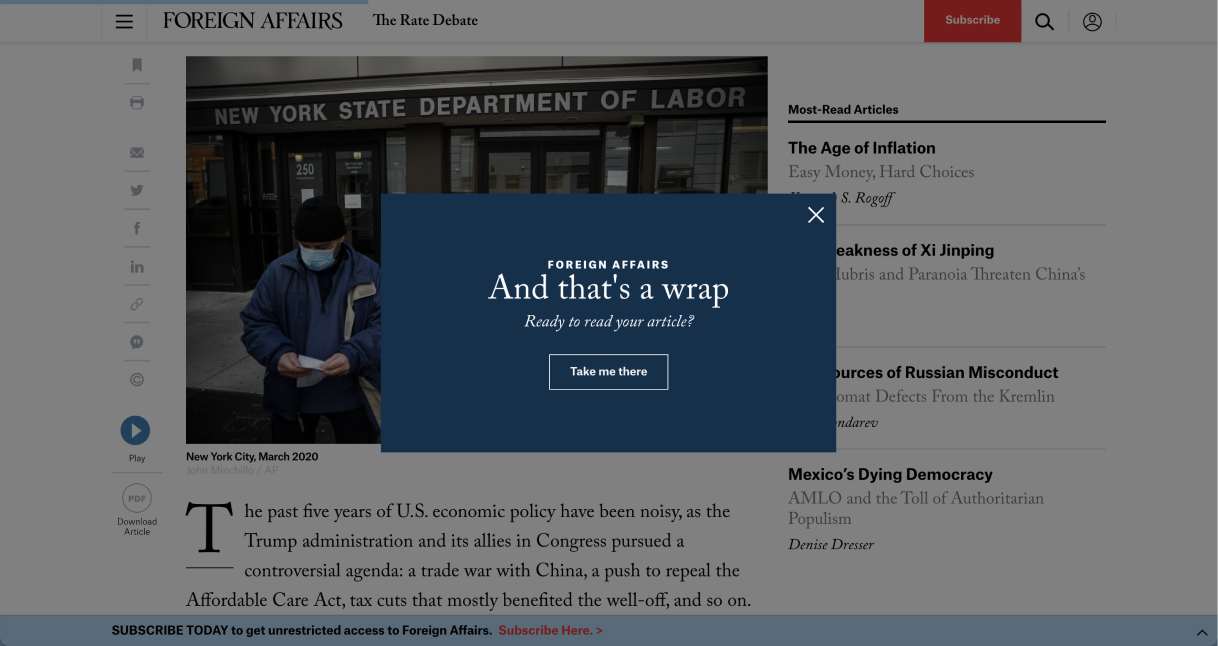Bookmark this article
The height and width of the screenshot is (646, 1218).
[x=137, y=65]
